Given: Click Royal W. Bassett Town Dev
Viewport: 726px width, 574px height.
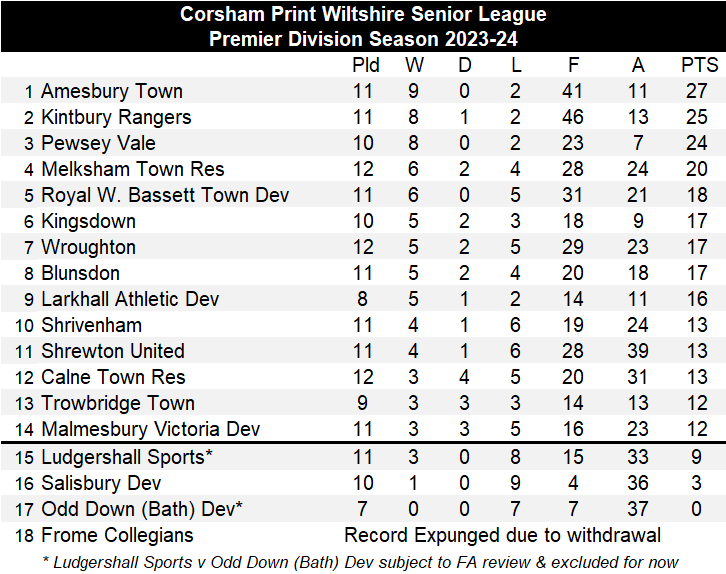Looking at the screenshot, I should coord(165,195).
